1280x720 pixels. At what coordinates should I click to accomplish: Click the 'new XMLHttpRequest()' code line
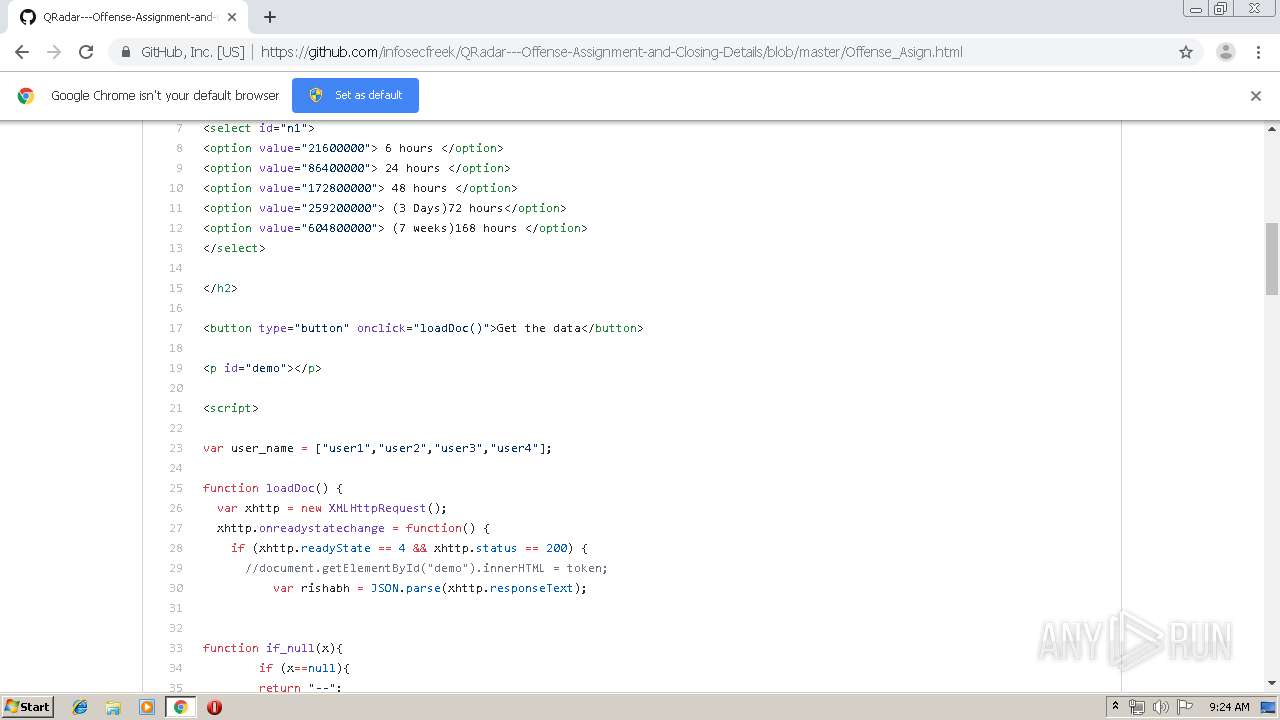click(332, 508)
